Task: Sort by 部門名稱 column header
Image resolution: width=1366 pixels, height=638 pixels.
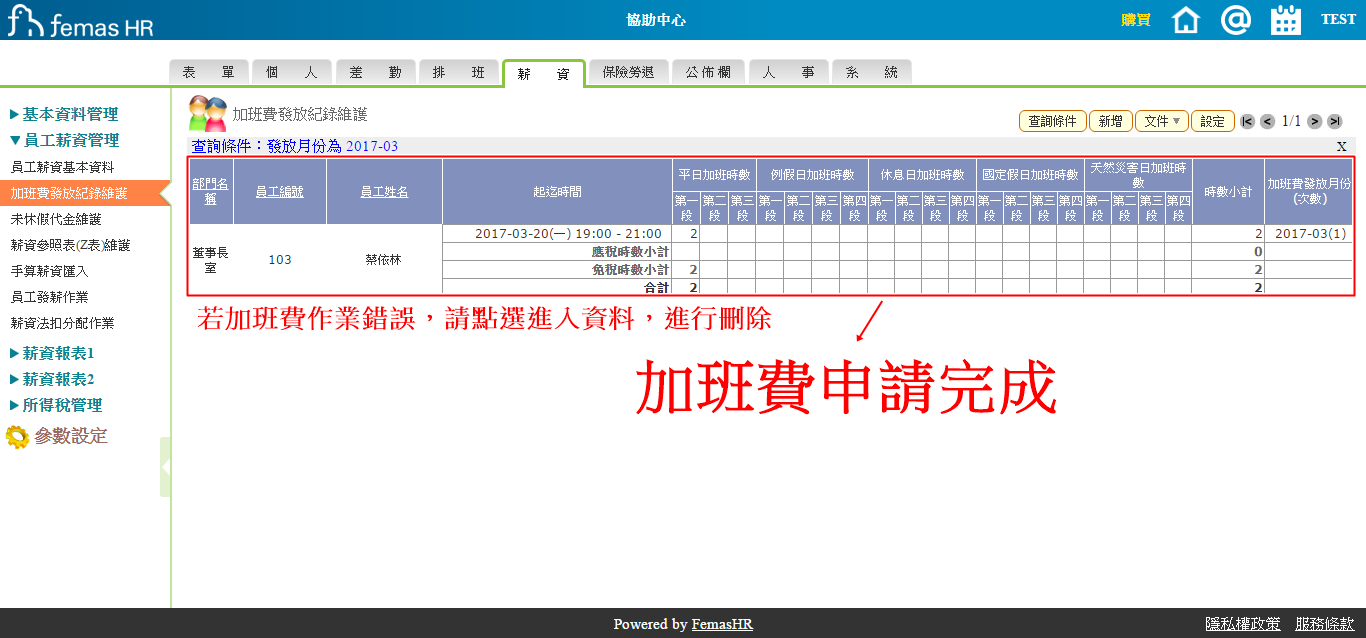Action: [x=210, y=191]
